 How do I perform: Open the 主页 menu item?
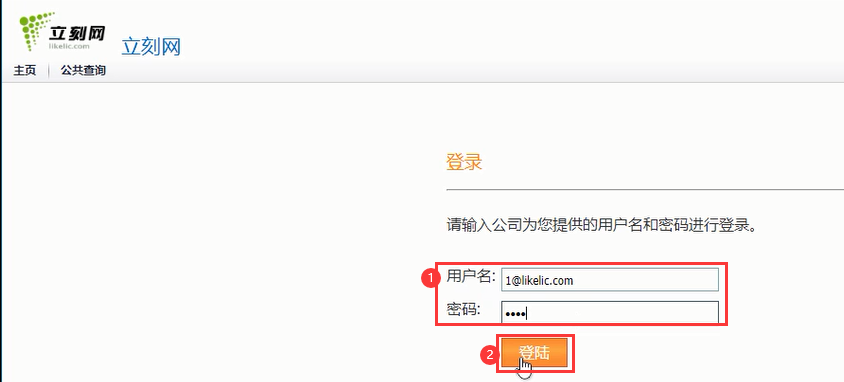(x=25, y=70)
